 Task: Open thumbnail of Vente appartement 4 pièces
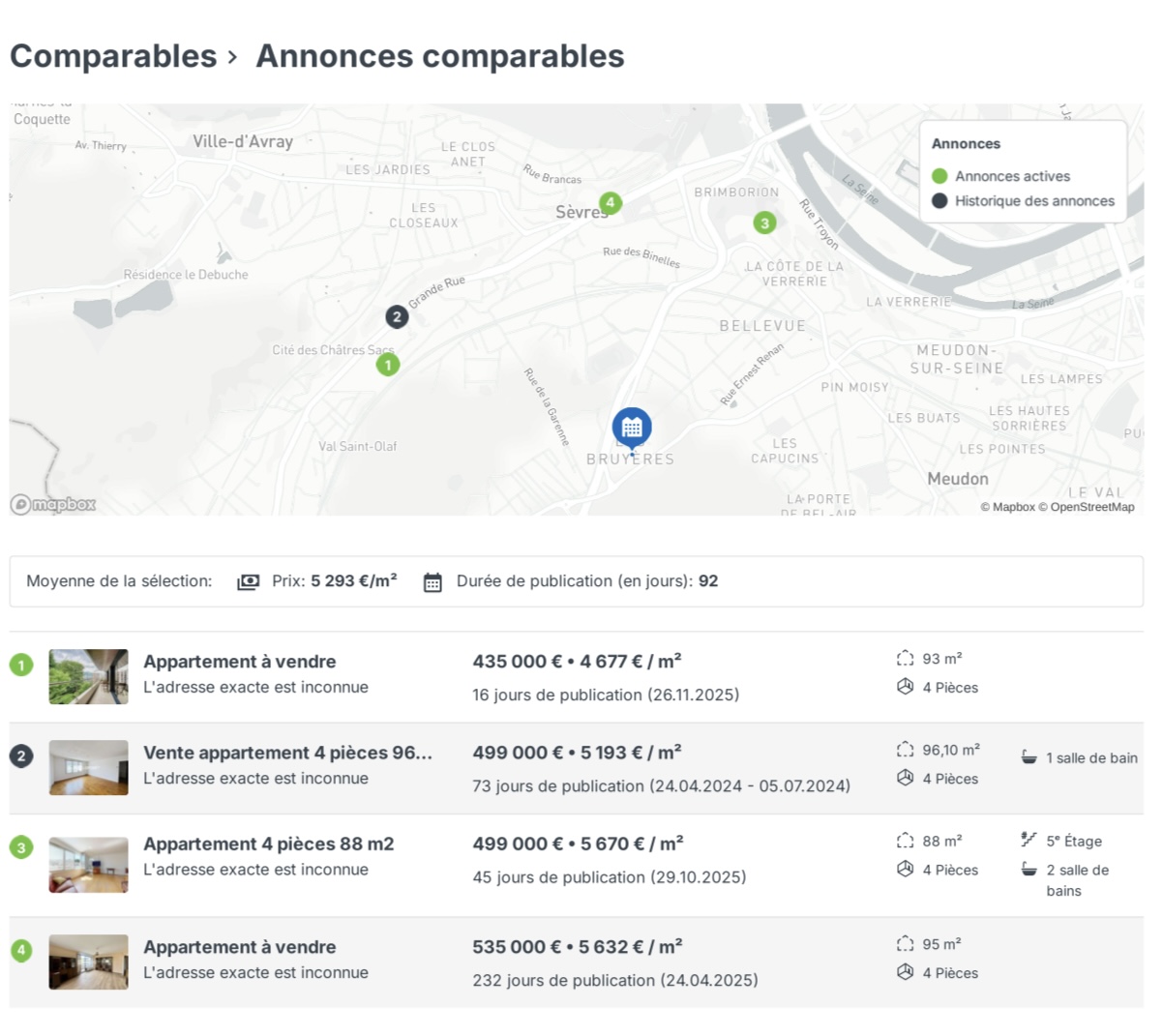click(89, 767)
